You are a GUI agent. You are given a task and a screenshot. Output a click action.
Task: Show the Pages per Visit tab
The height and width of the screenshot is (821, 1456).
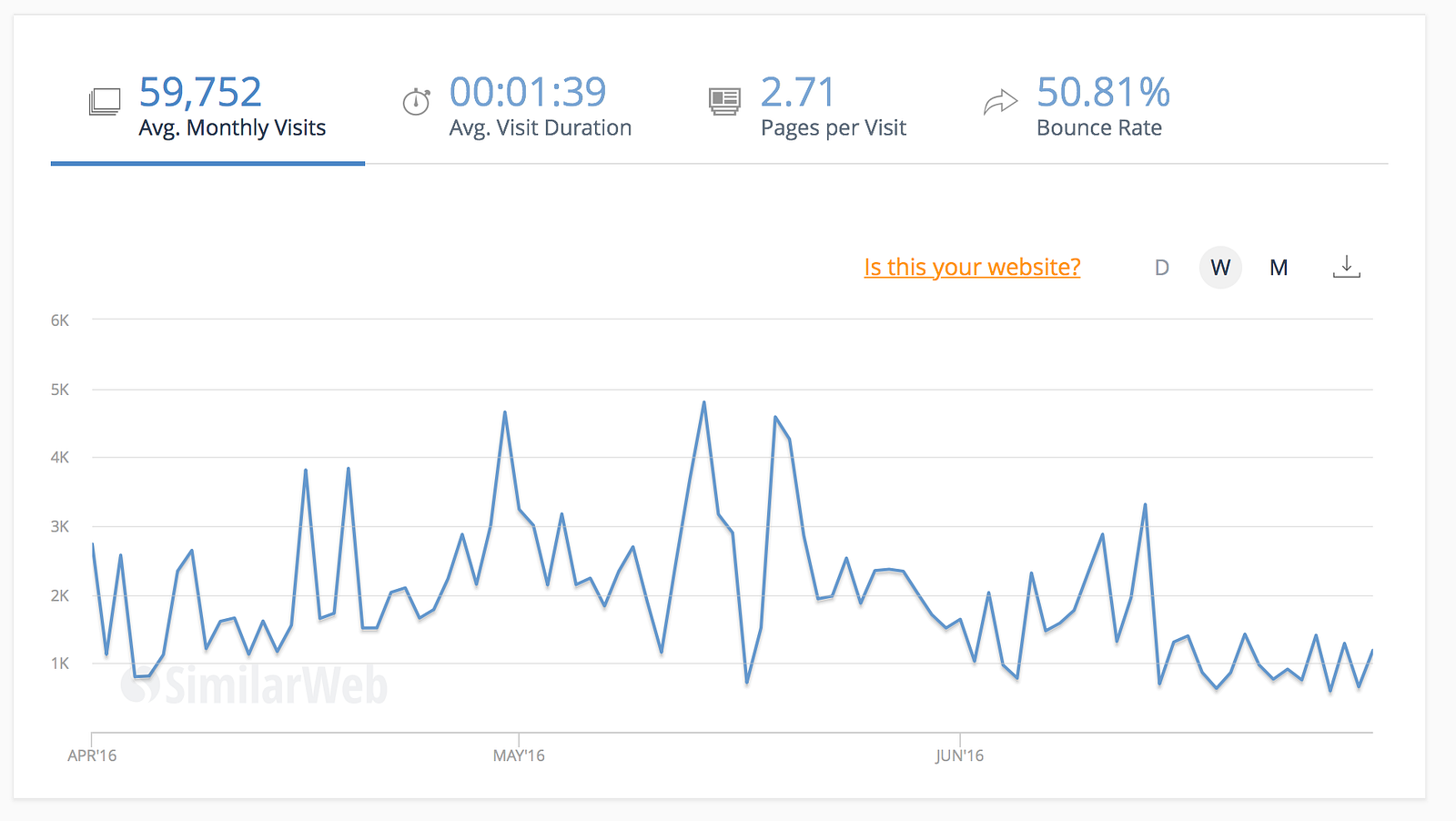coord(834,128)
